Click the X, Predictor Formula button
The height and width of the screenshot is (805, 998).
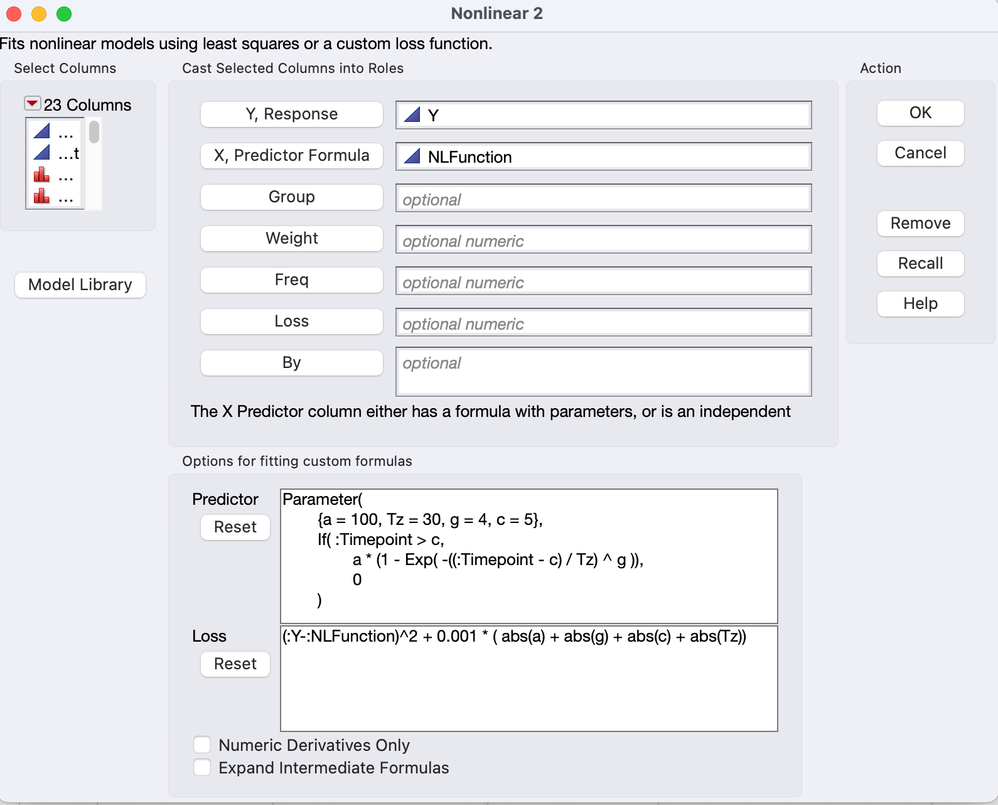tap(291, 156)
